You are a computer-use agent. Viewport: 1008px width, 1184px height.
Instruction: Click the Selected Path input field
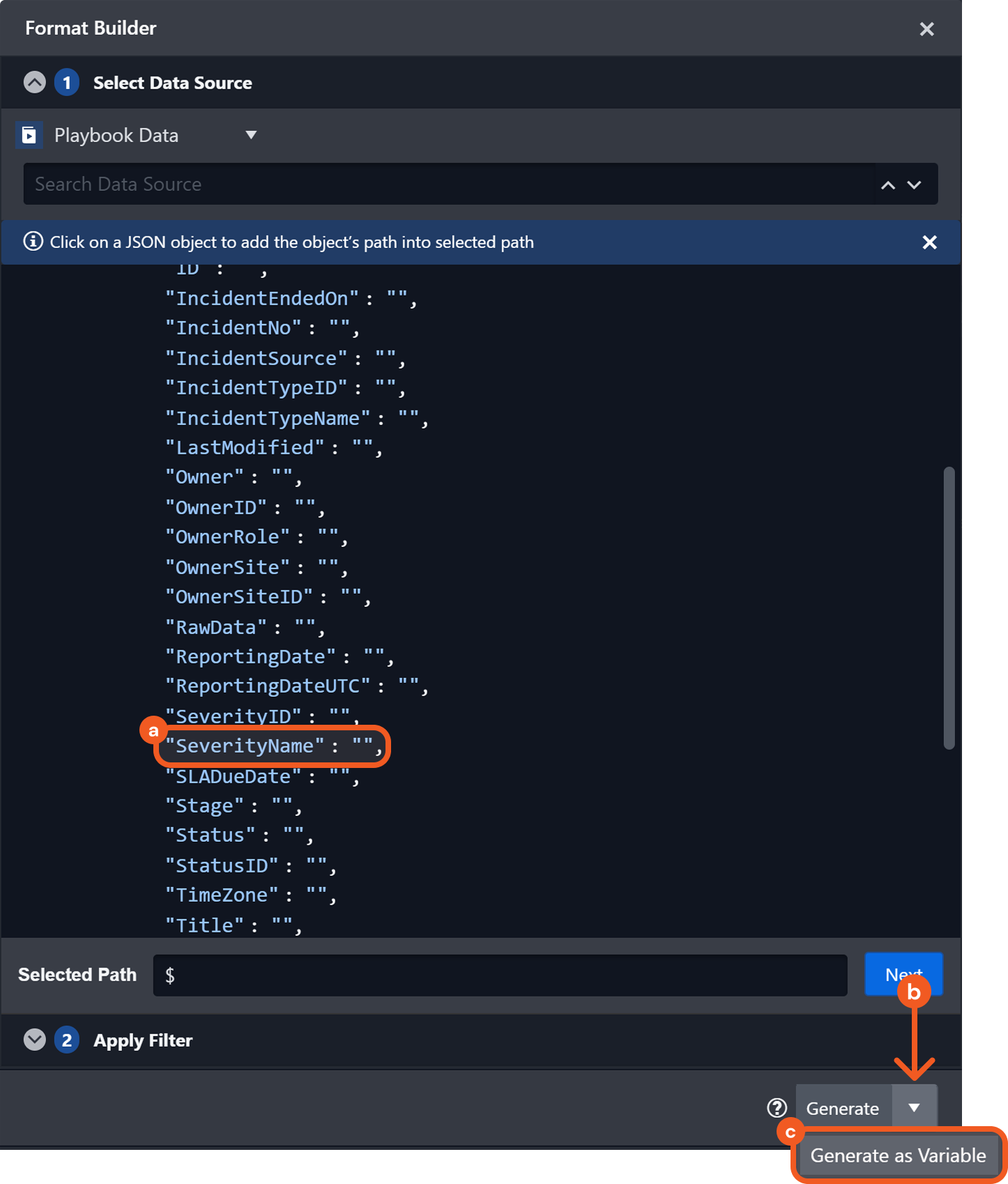click(499, 975)
